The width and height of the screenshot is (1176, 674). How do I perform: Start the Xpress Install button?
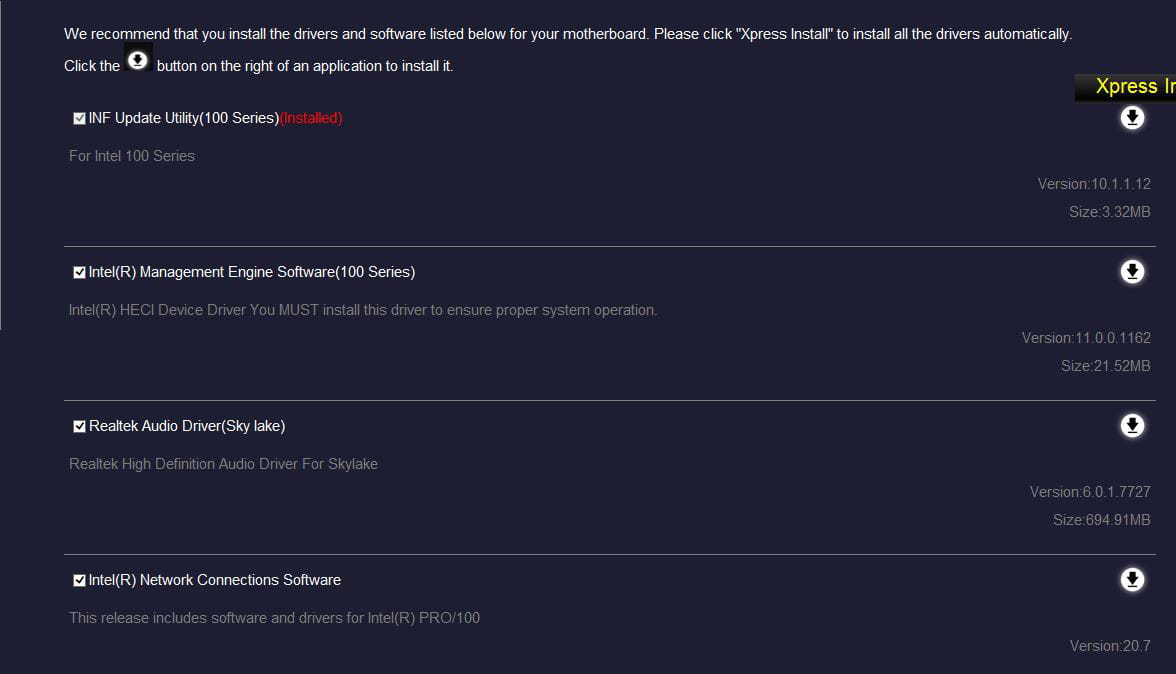tap(1126, 87)
